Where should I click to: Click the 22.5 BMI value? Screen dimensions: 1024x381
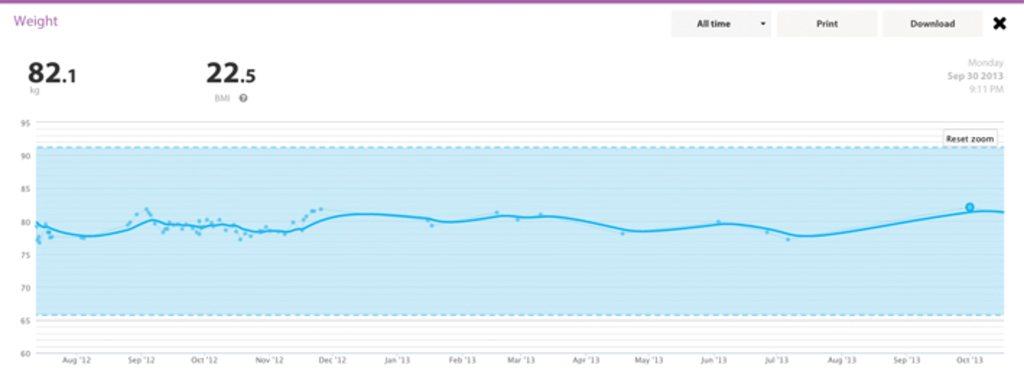point(231,73)
